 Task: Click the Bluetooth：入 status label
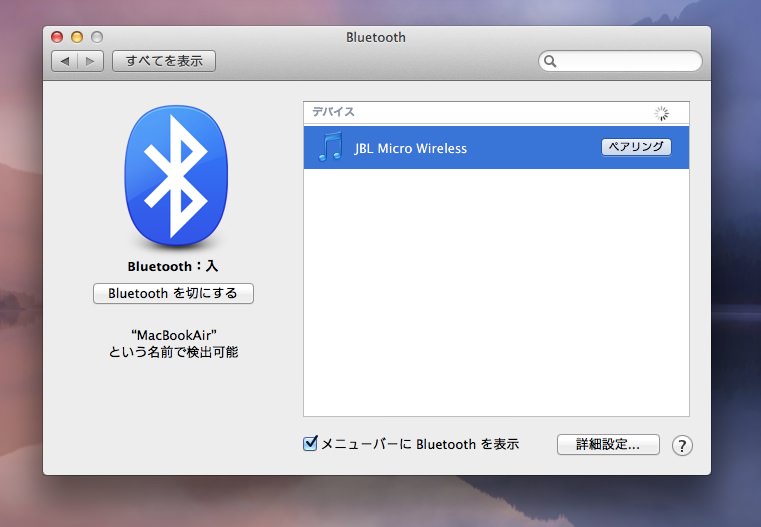point(173,266)
